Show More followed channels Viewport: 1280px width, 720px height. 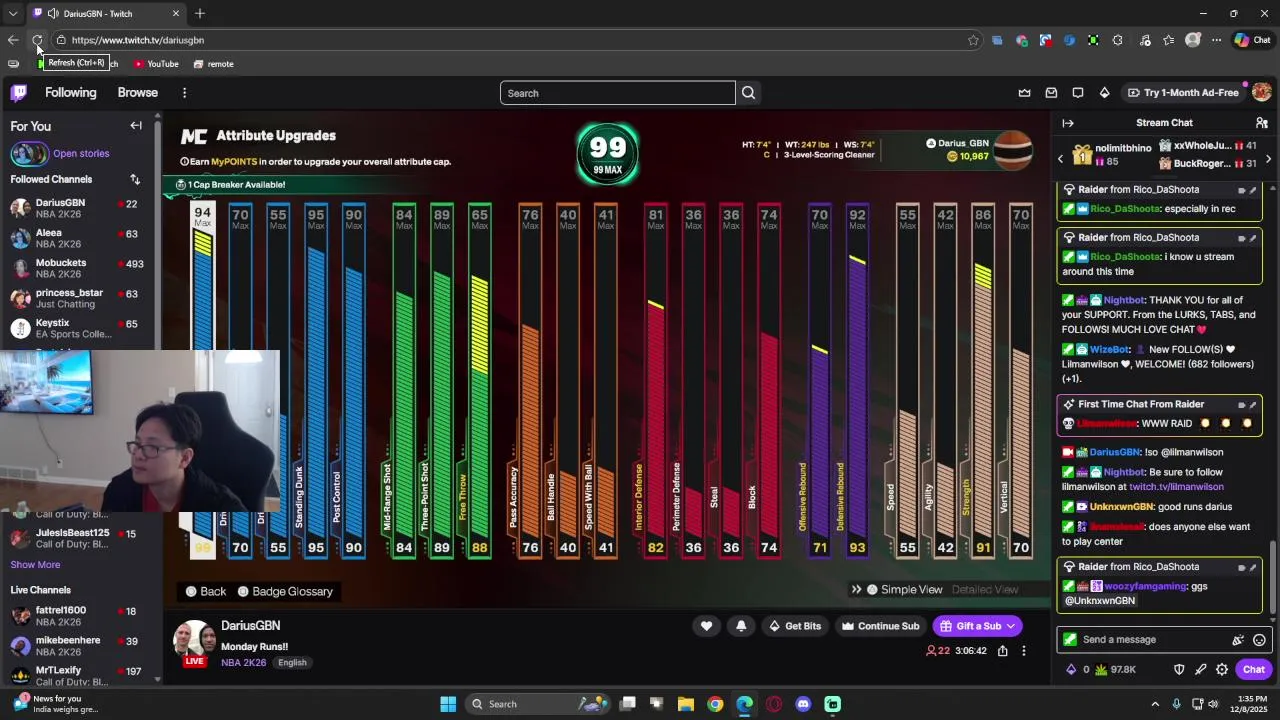point(35,565)
